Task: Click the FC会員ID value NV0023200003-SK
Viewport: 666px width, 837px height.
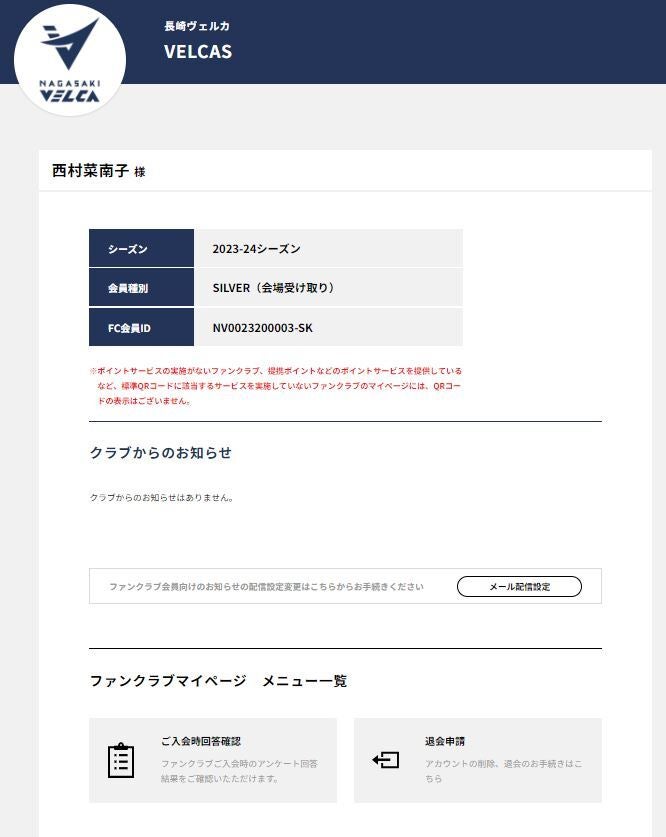Action: (x=263, y=328)
